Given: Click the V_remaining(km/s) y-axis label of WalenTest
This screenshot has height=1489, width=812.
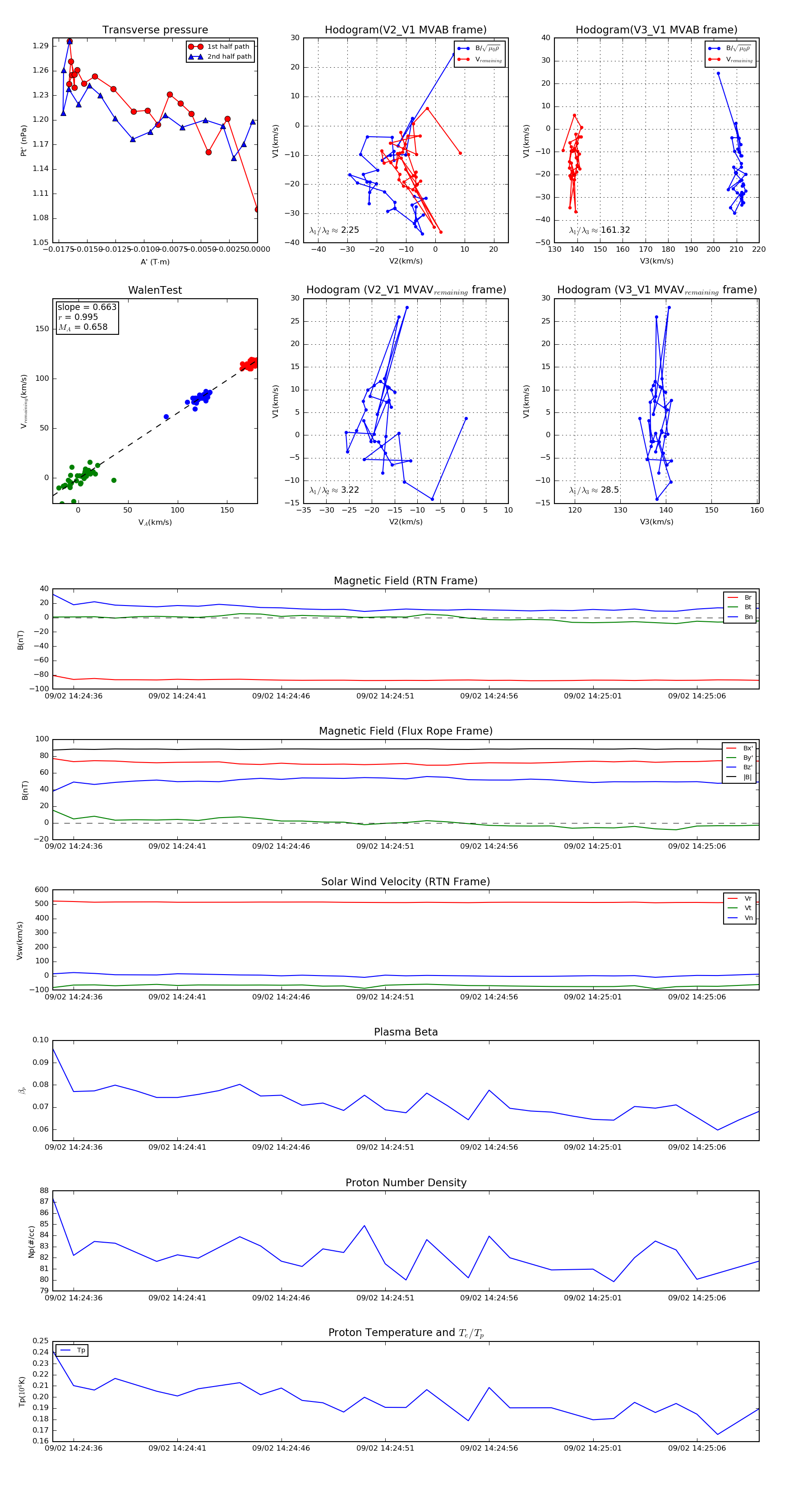Looking at the screenshot, I should click(24, 401).
